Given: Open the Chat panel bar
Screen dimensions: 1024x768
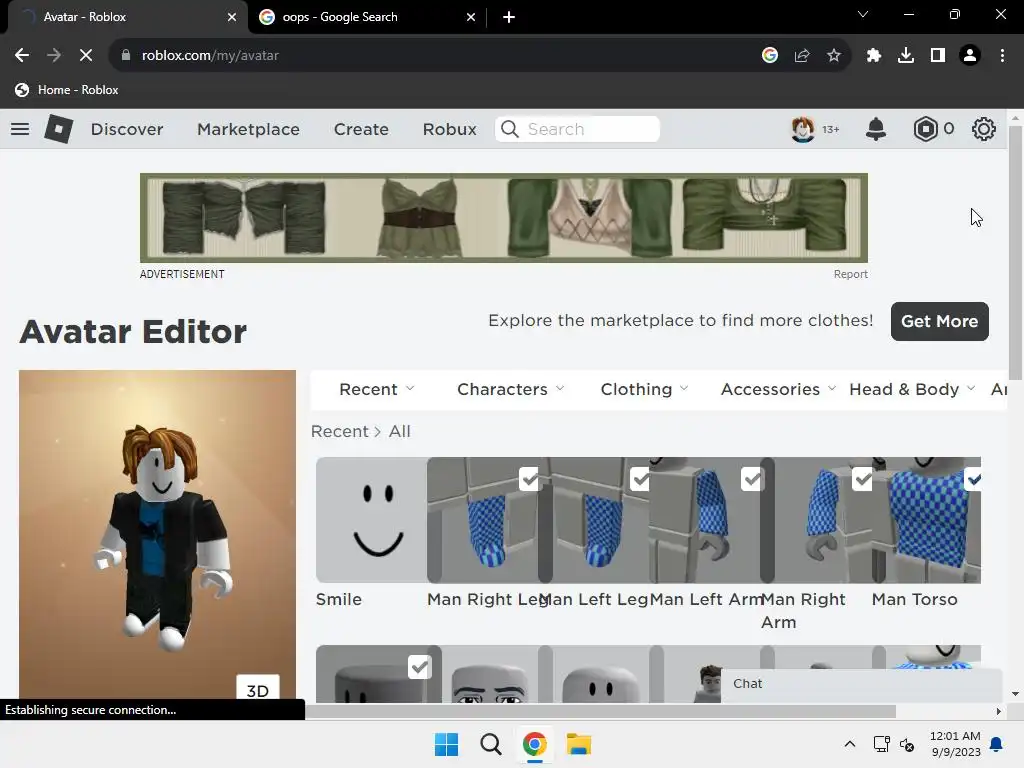Looking at the screenshot, I should click(x=861, y=684).
